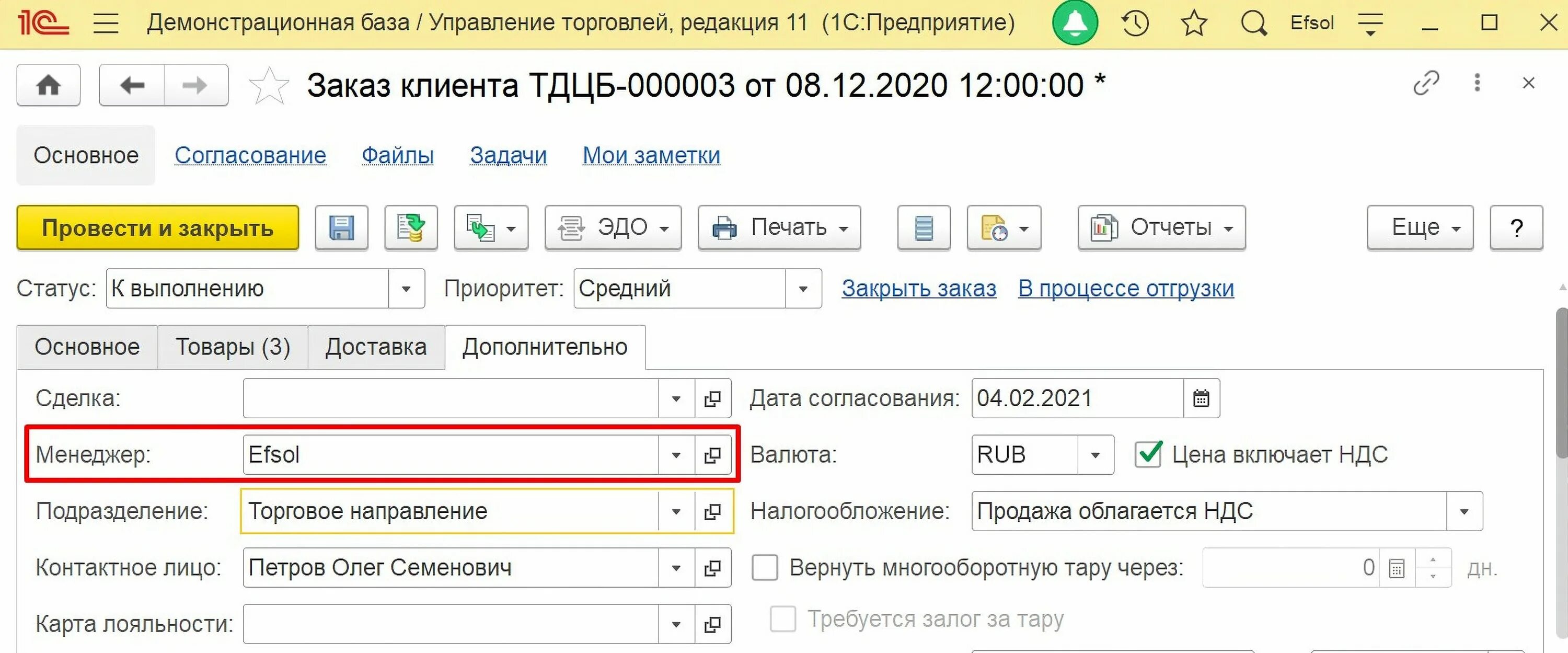Uncheck 'Цена включает НДС' checkbox
The width and height of the screenshot is (1568, 653).
(x=1148, y=455)
